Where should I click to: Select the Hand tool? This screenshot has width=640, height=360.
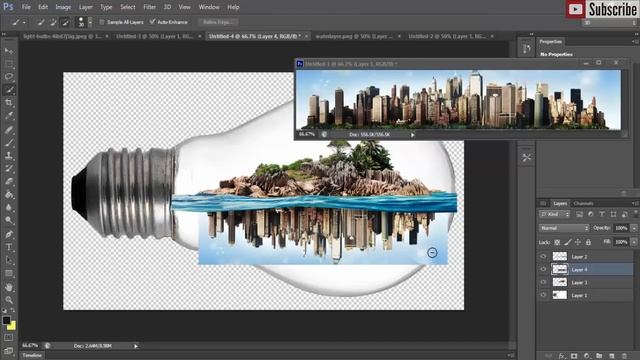coord(9,287)
